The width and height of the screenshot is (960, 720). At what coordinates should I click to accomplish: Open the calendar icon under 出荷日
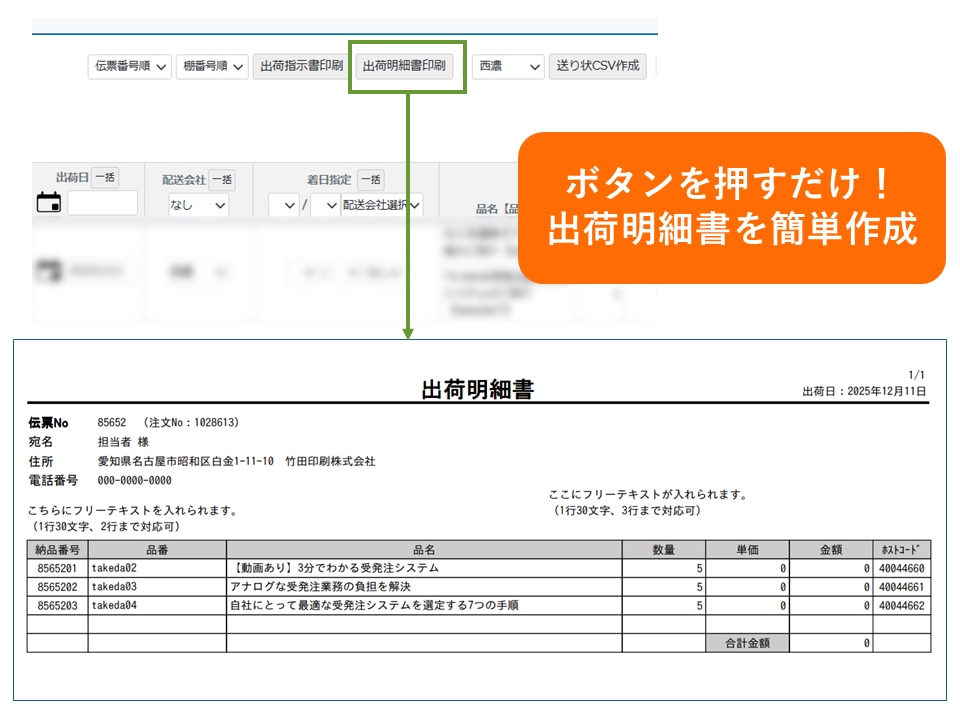pos(48,203)
